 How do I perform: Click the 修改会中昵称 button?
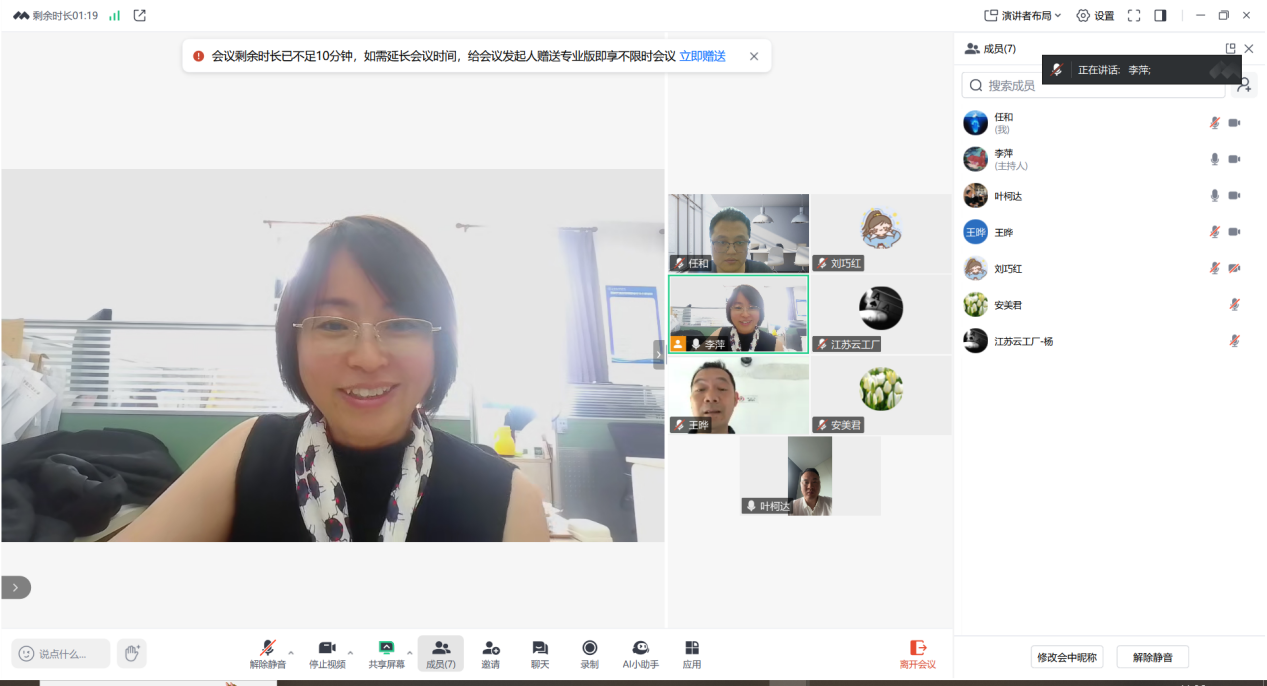coord(1067,657)
